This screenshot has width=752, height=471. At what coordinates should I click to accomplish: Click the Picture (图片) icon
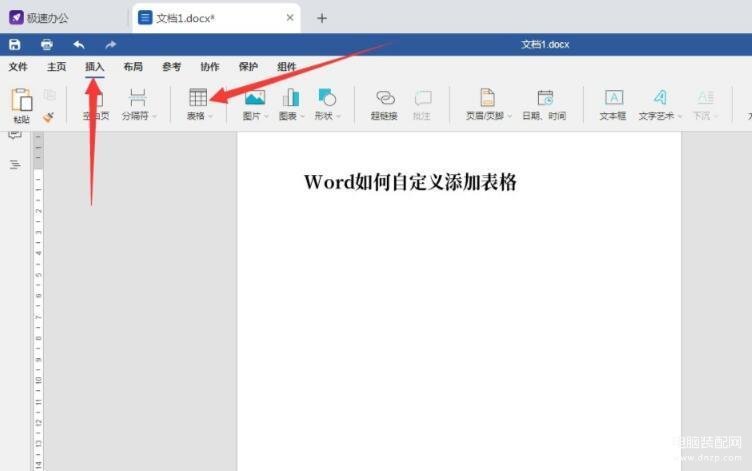255,98
